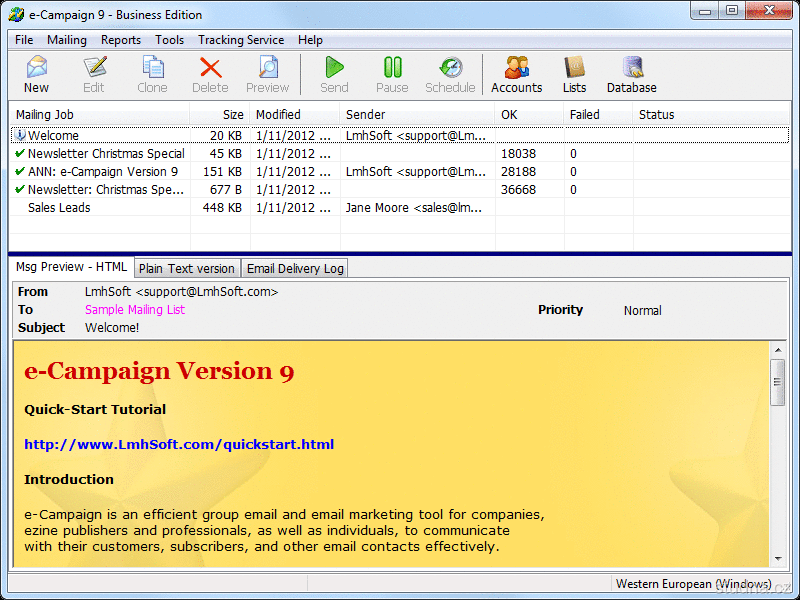Switch to Msg Preview - HTML tab
Screen dimensions: 800x600
(71, 267)
